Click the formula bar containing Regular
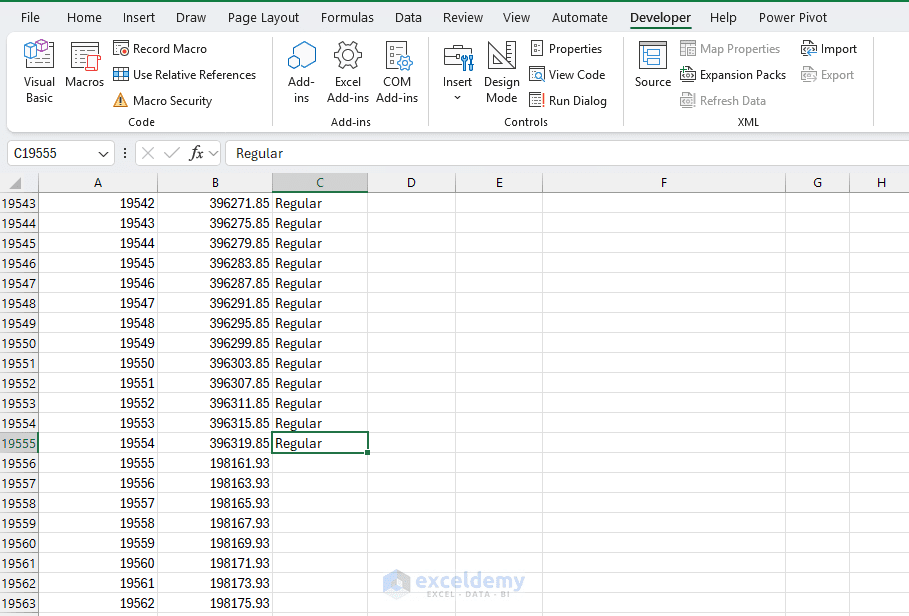909x616 pixels. click(x=567, y=154)
